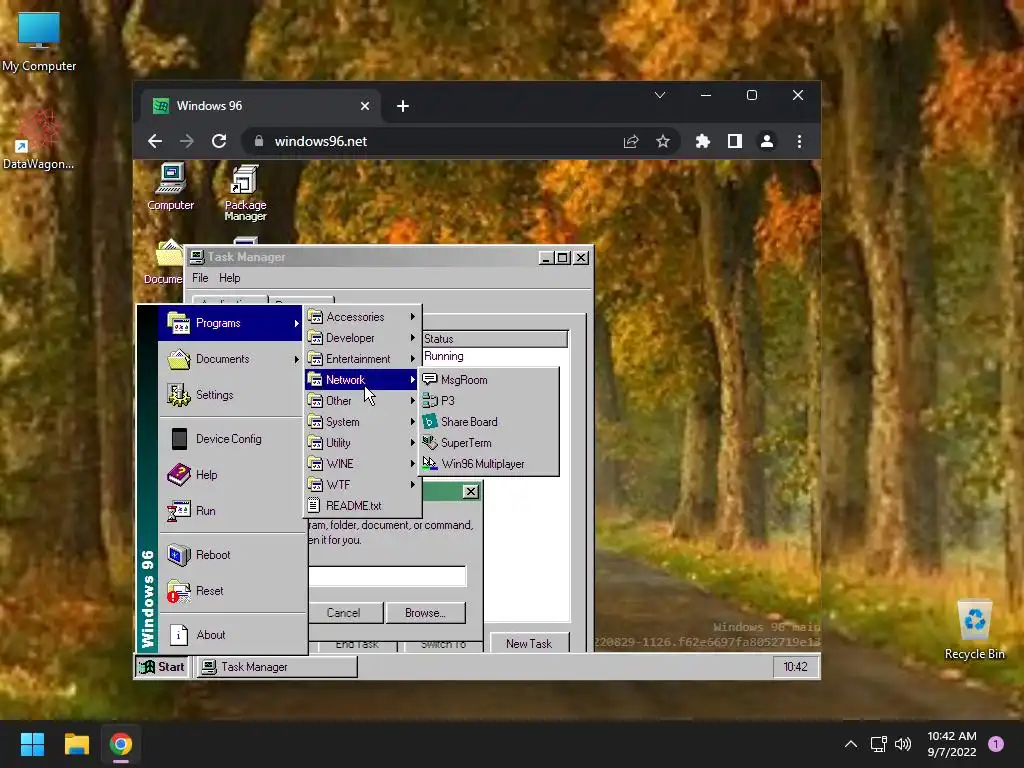Screen dimensions: 1024x768
Task: Show hidden system tray icons
Action: (x=850, y=744)
